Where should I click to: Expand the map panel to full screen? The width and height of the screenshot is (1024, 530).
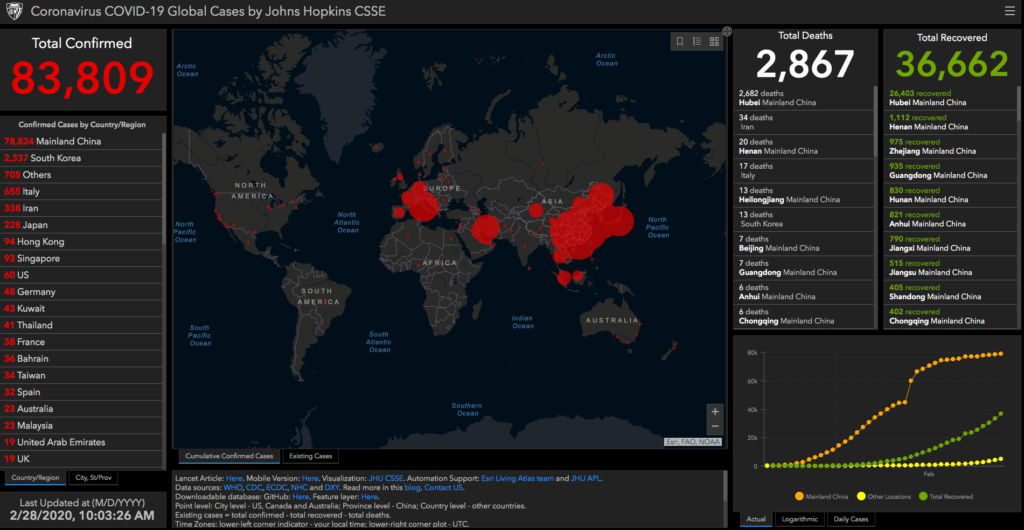[727, 31]
